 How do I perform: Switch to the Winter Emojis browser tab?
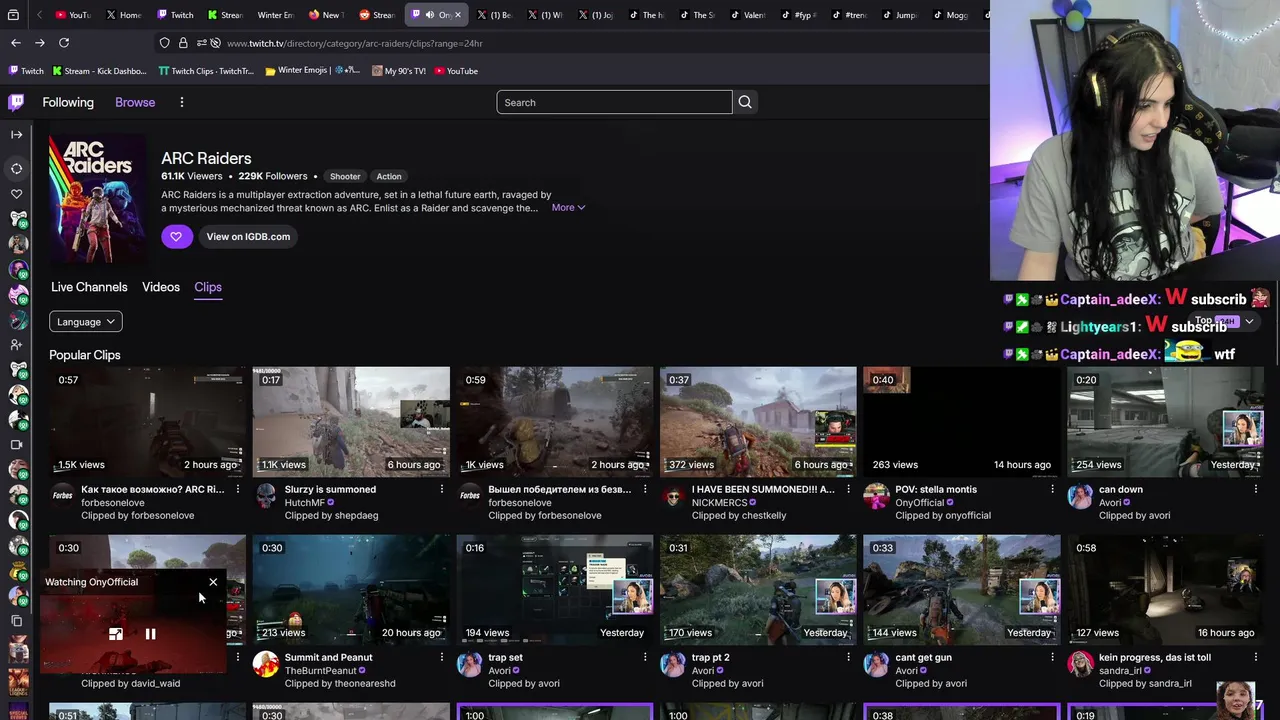[x=275, y=15]
